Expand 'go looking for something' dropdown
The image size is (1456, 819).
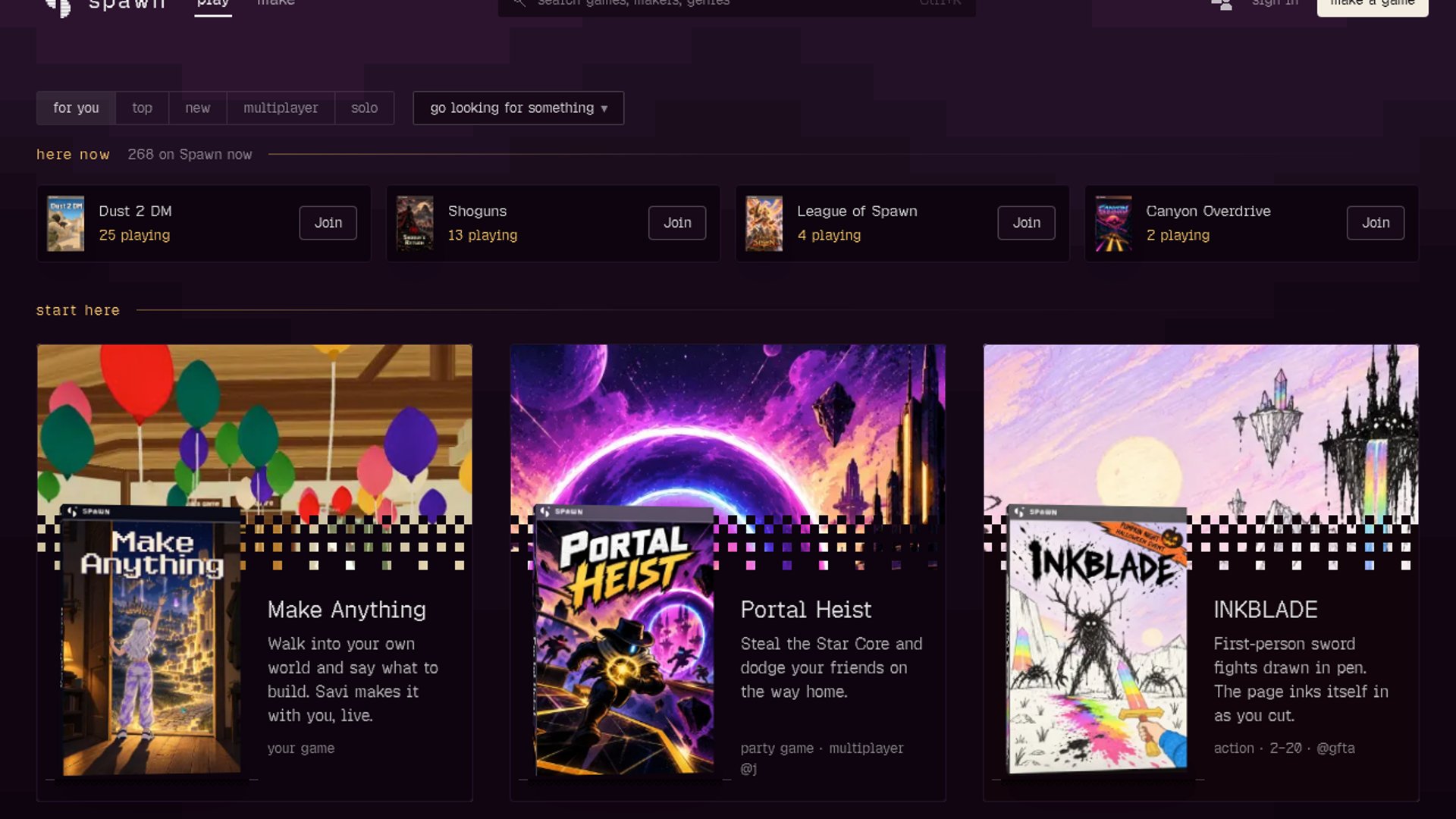519,108
